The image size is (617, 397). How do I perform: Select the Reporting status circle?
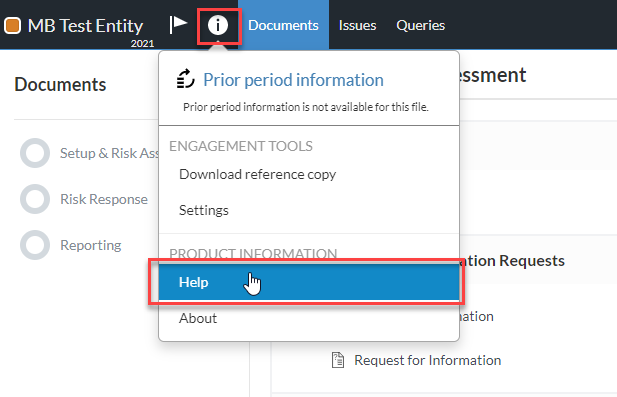tap(35, 245)
